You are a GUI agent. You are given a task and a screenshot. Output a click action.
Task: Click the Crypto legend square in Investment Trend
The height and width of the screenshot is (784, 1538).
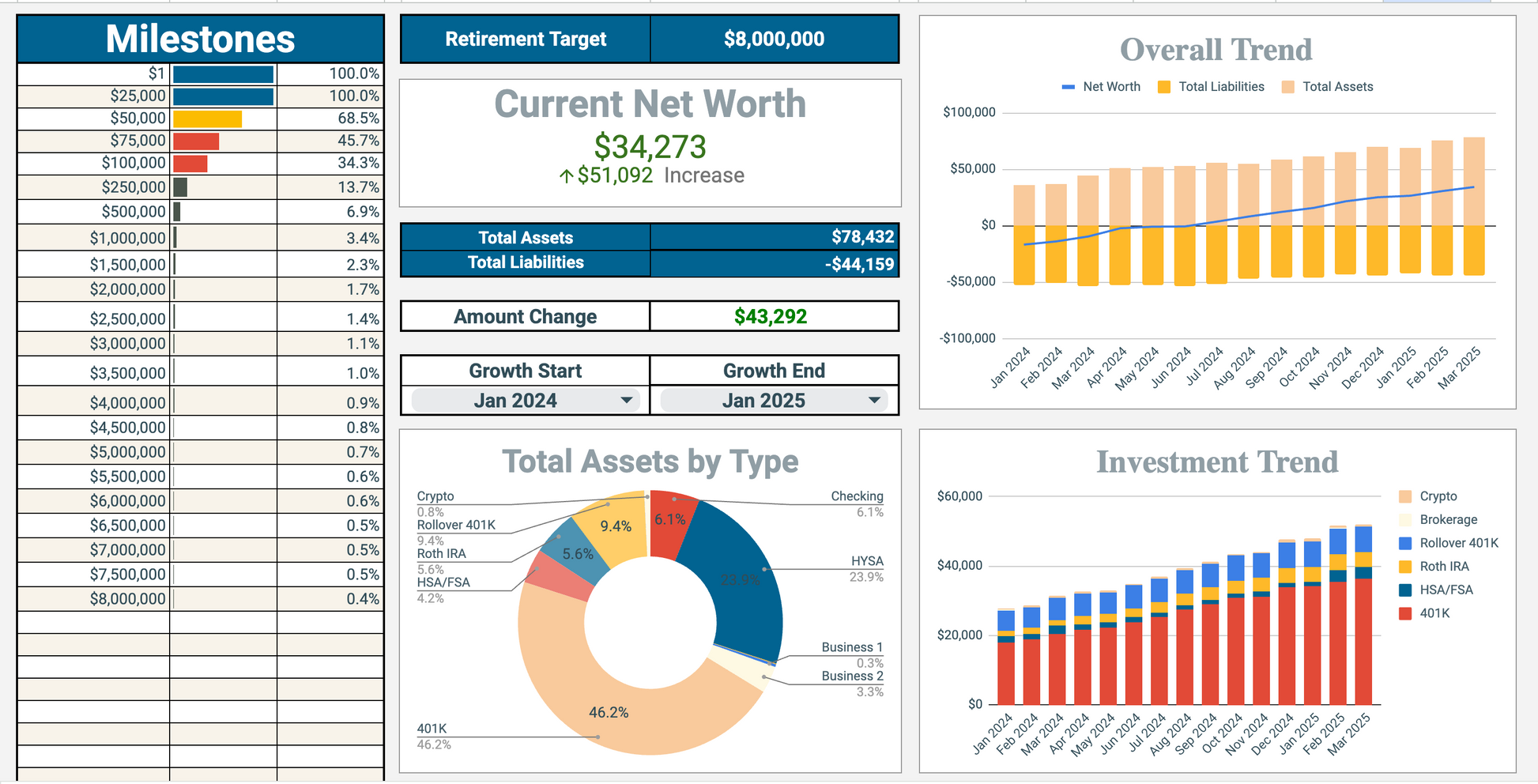1405,496
